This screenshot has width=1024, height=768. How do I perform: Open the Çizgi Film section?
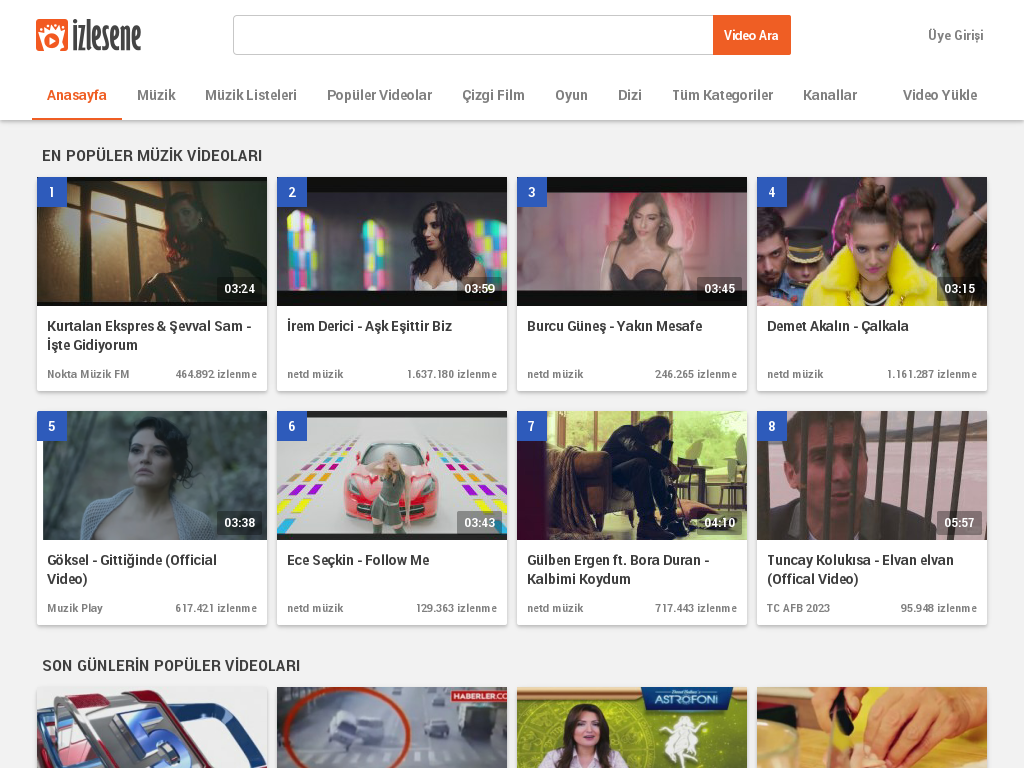pos(493,95)
